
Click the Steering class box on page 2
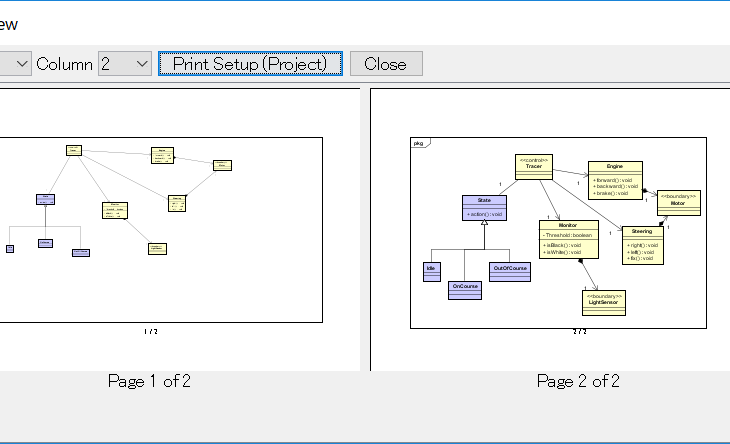pos(641,245)
